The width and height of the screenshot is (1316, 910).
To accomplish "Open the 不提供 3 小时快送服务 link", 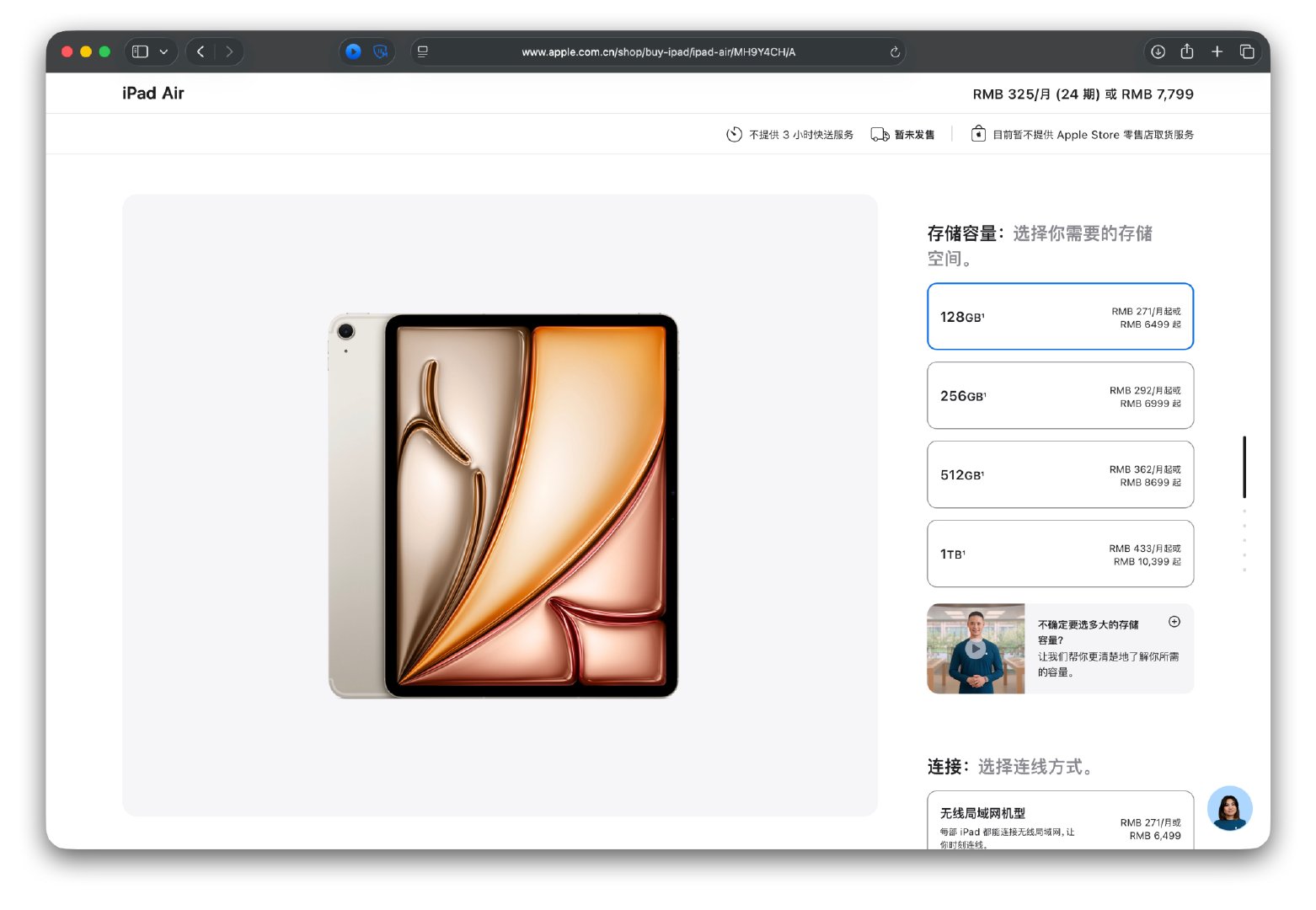I will tap(801, 135).
